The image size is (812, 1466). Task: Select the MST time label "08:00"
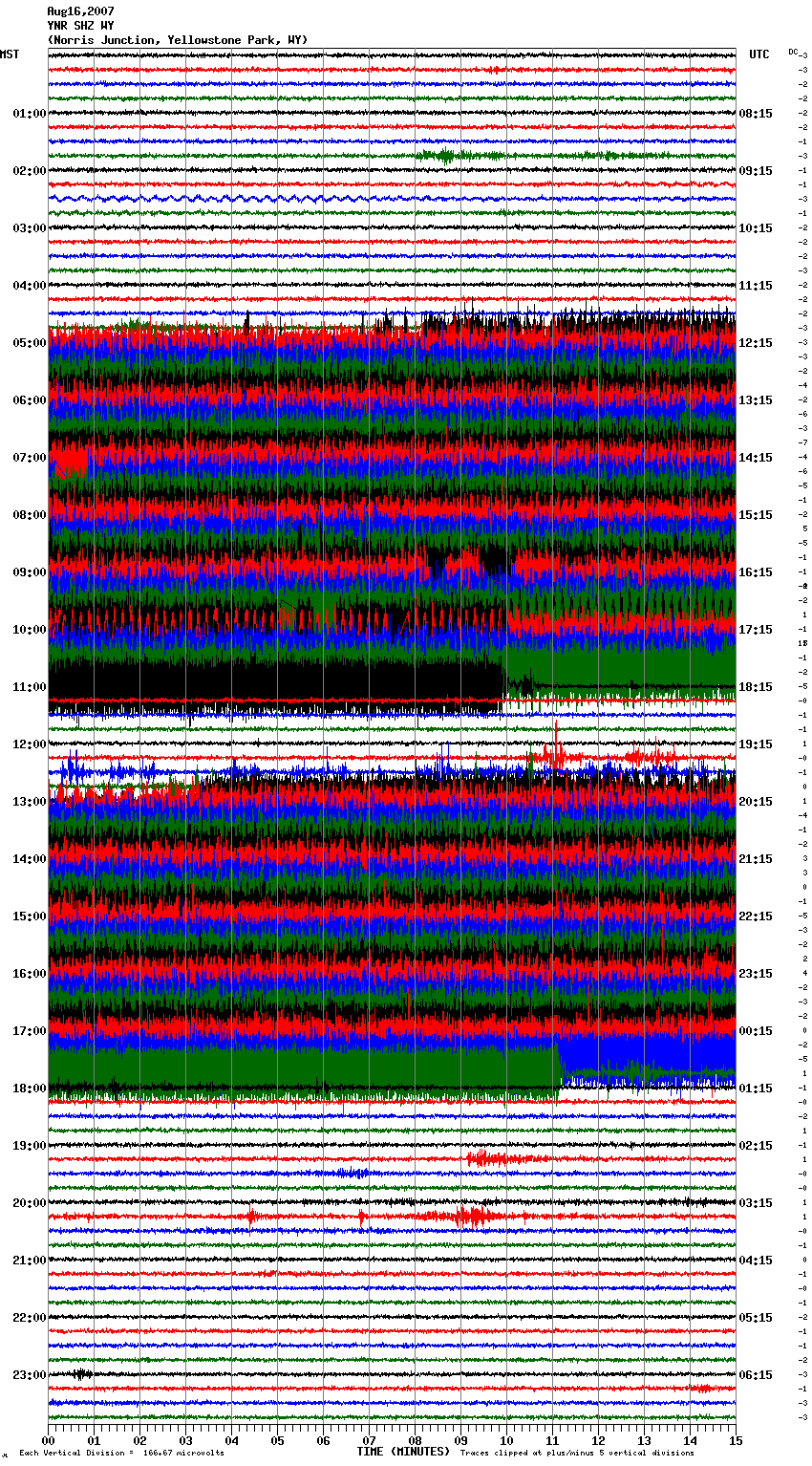coord(30,515)
